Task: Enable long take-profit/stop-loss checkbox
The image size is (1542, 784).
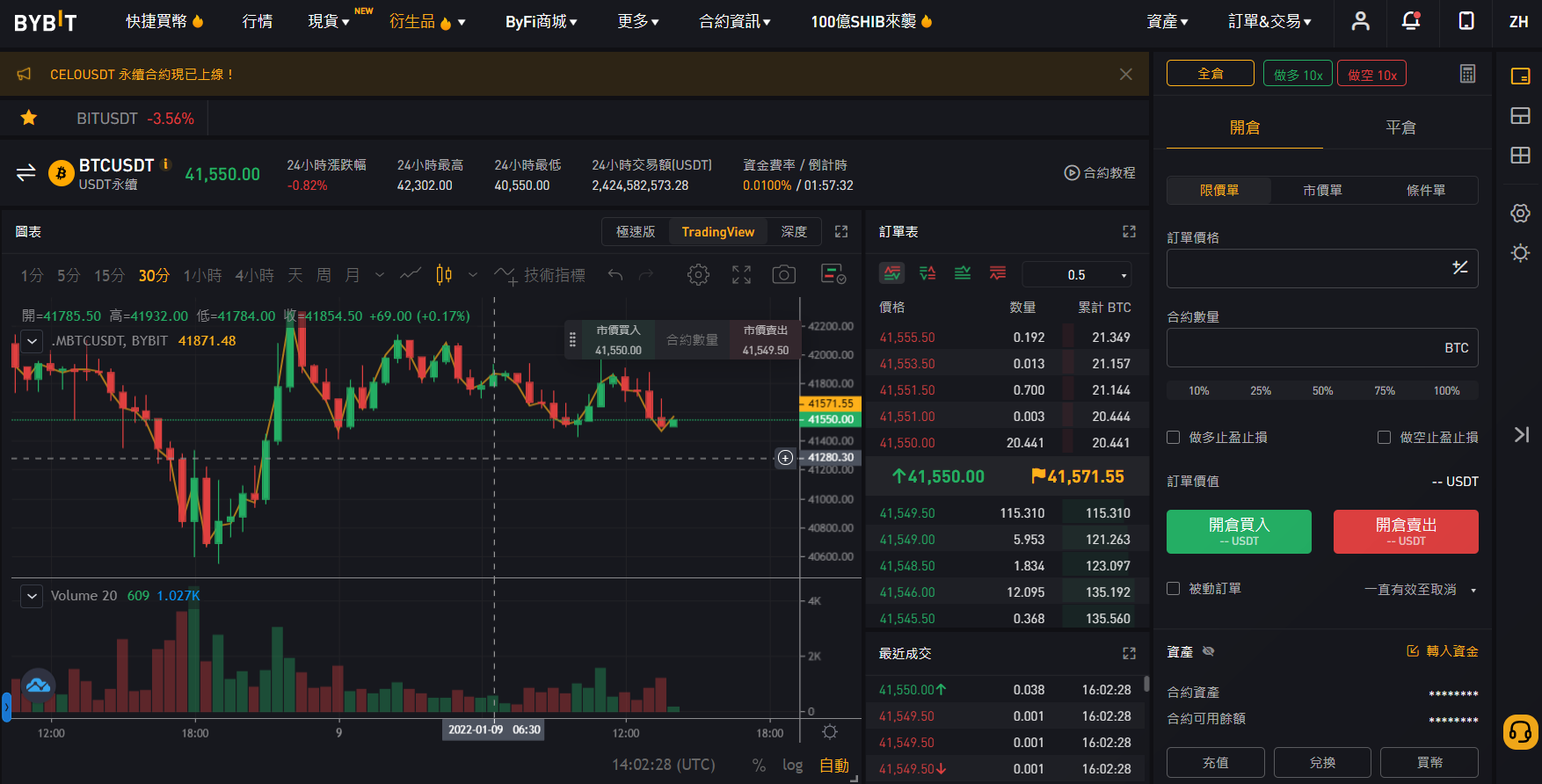Action: point(1173,437)
